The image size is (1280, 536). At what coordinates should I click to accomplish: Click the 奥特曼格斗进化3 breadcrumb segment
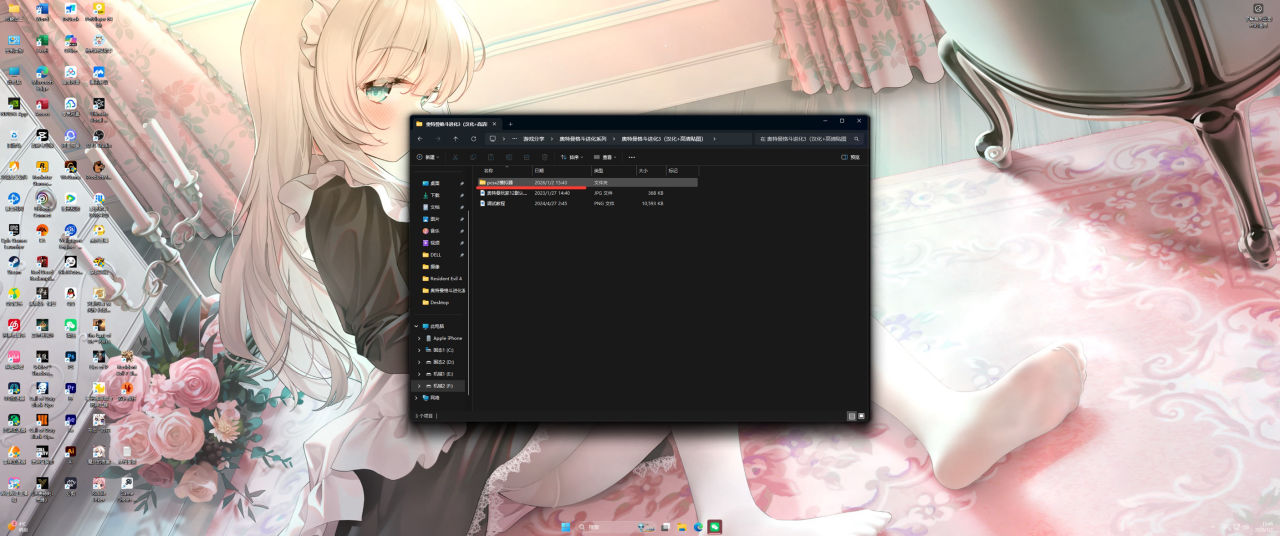(x=662, y=139)
